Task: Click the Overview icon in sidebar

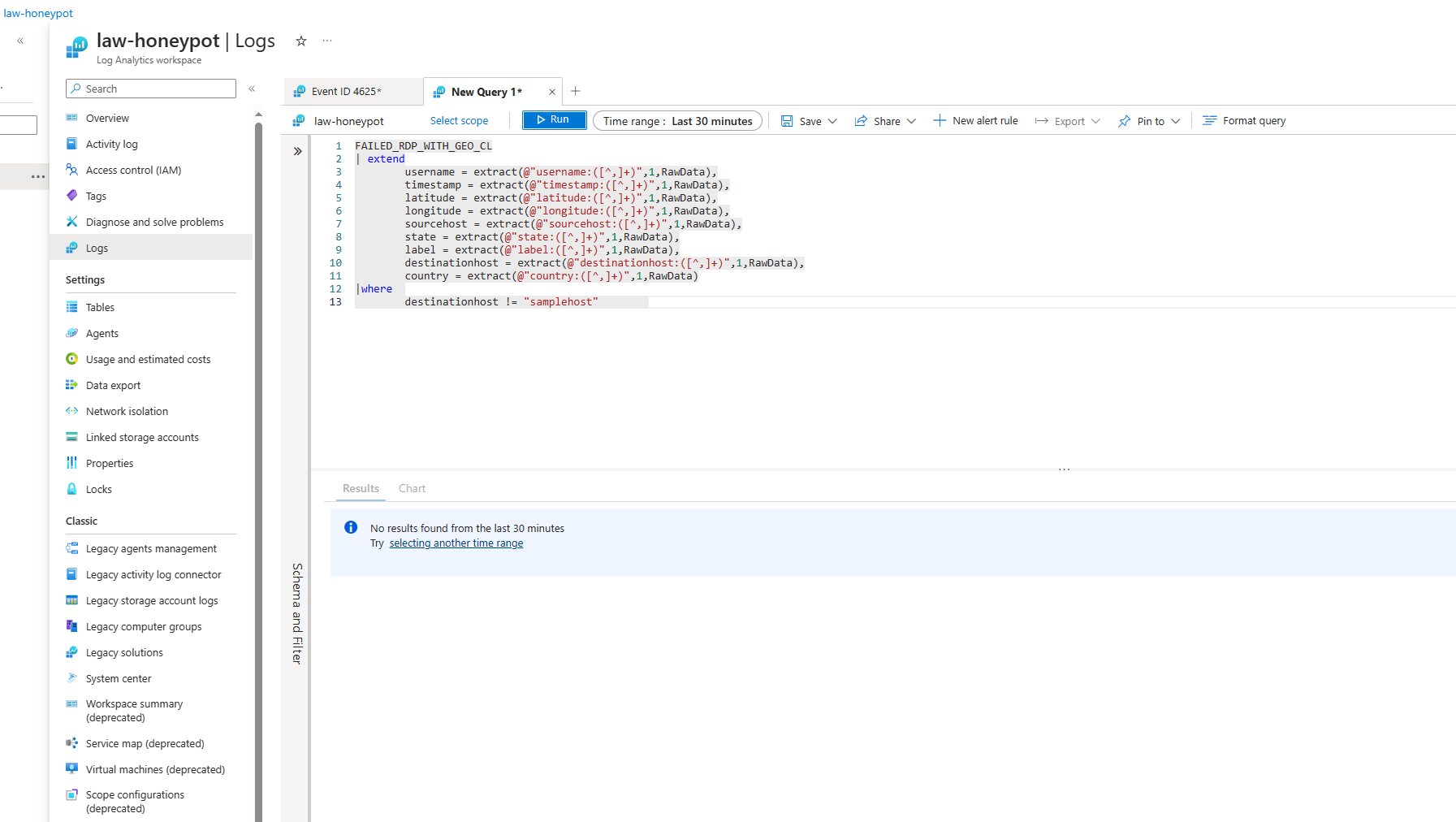Action: coord(71,118)
